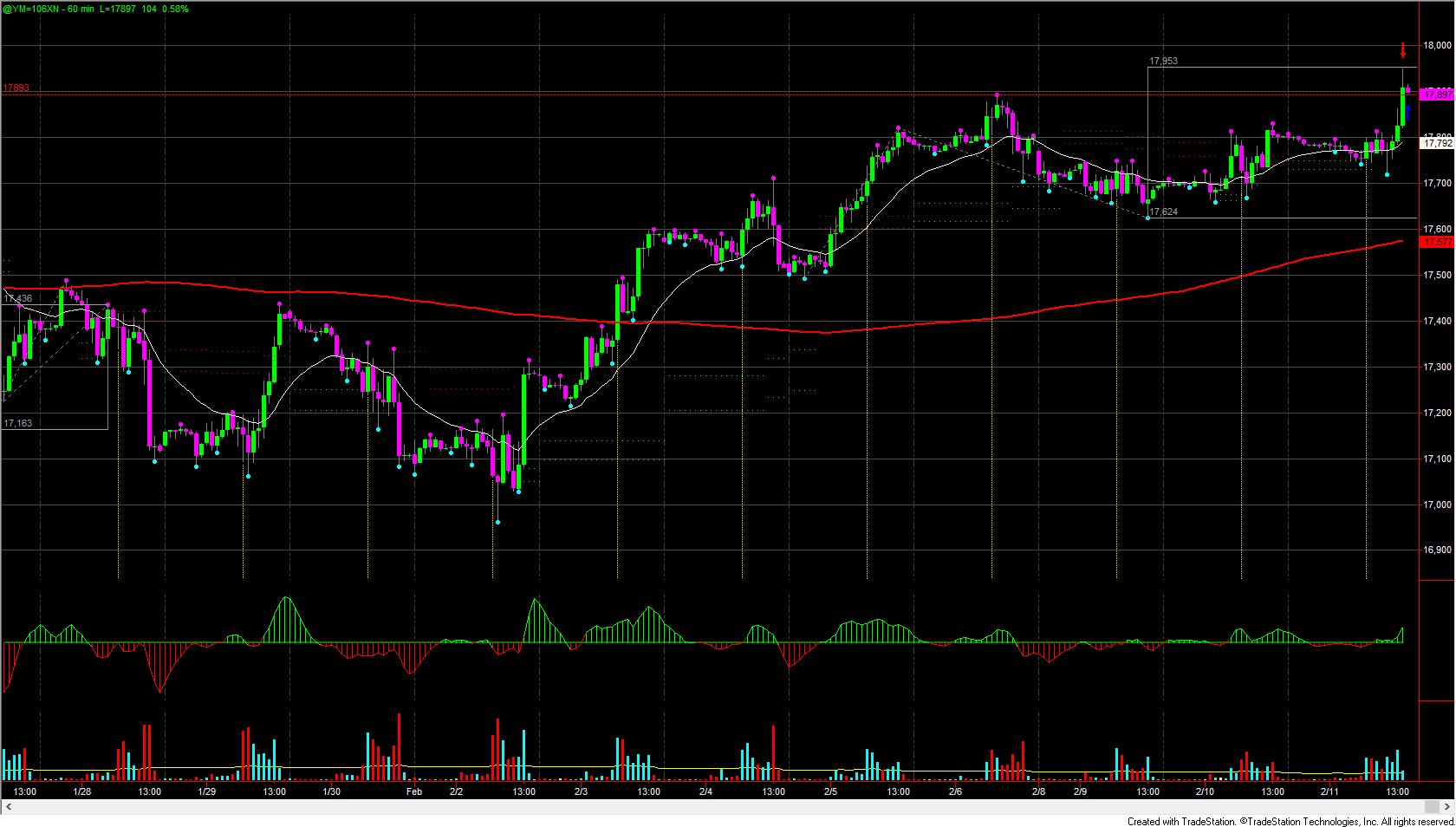Click the 16,900 price axis label
1456x827 pixels.
click(1438, 550)
